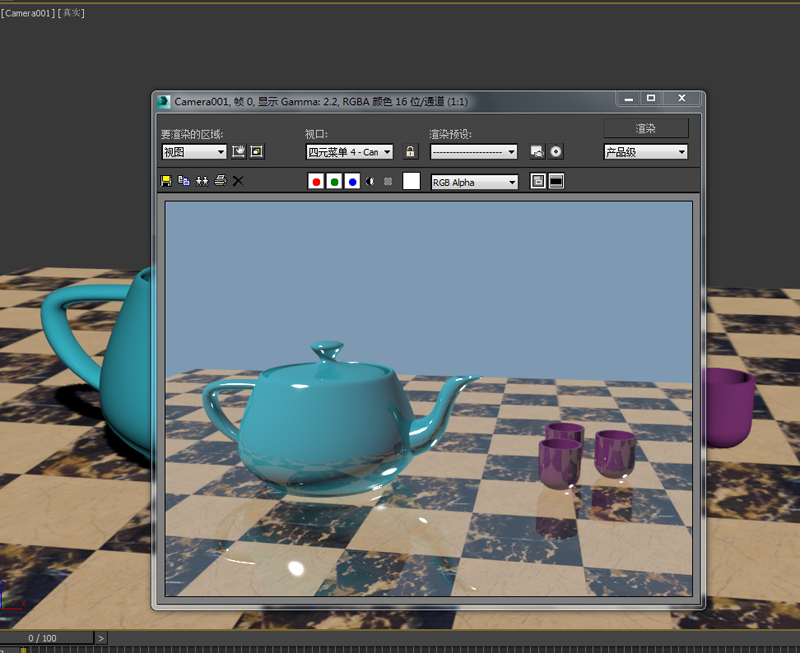Toggle the green channel display

click(x=334, y=182)
